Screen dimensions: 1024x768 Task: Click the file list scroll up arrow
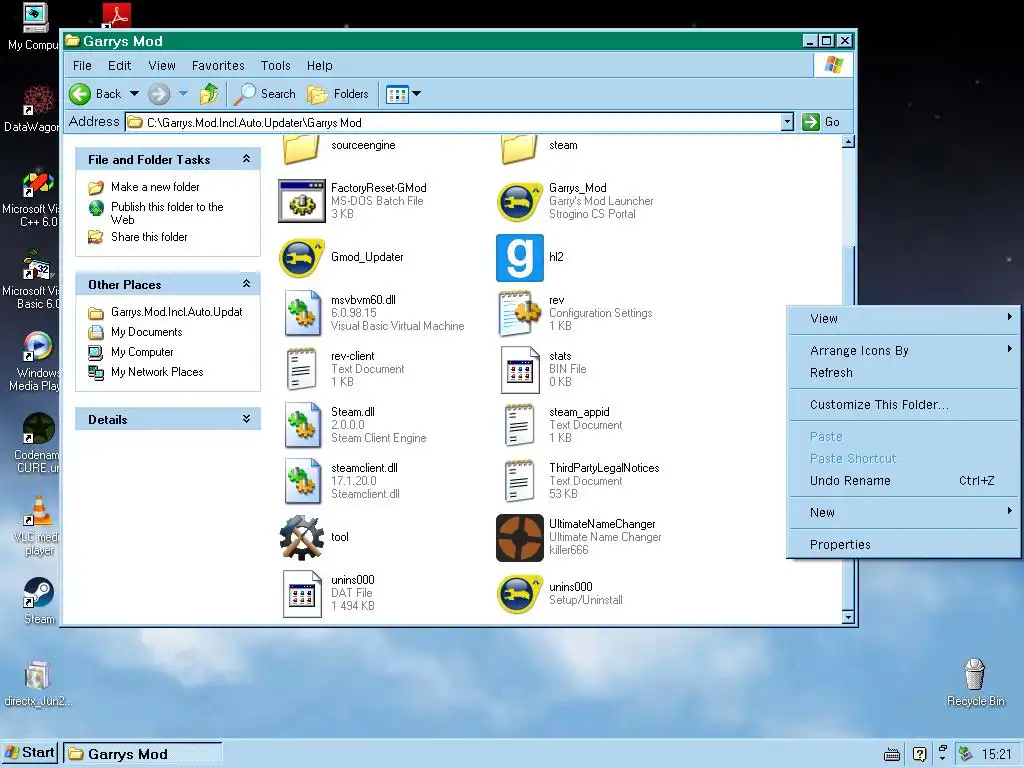point(848,142)
